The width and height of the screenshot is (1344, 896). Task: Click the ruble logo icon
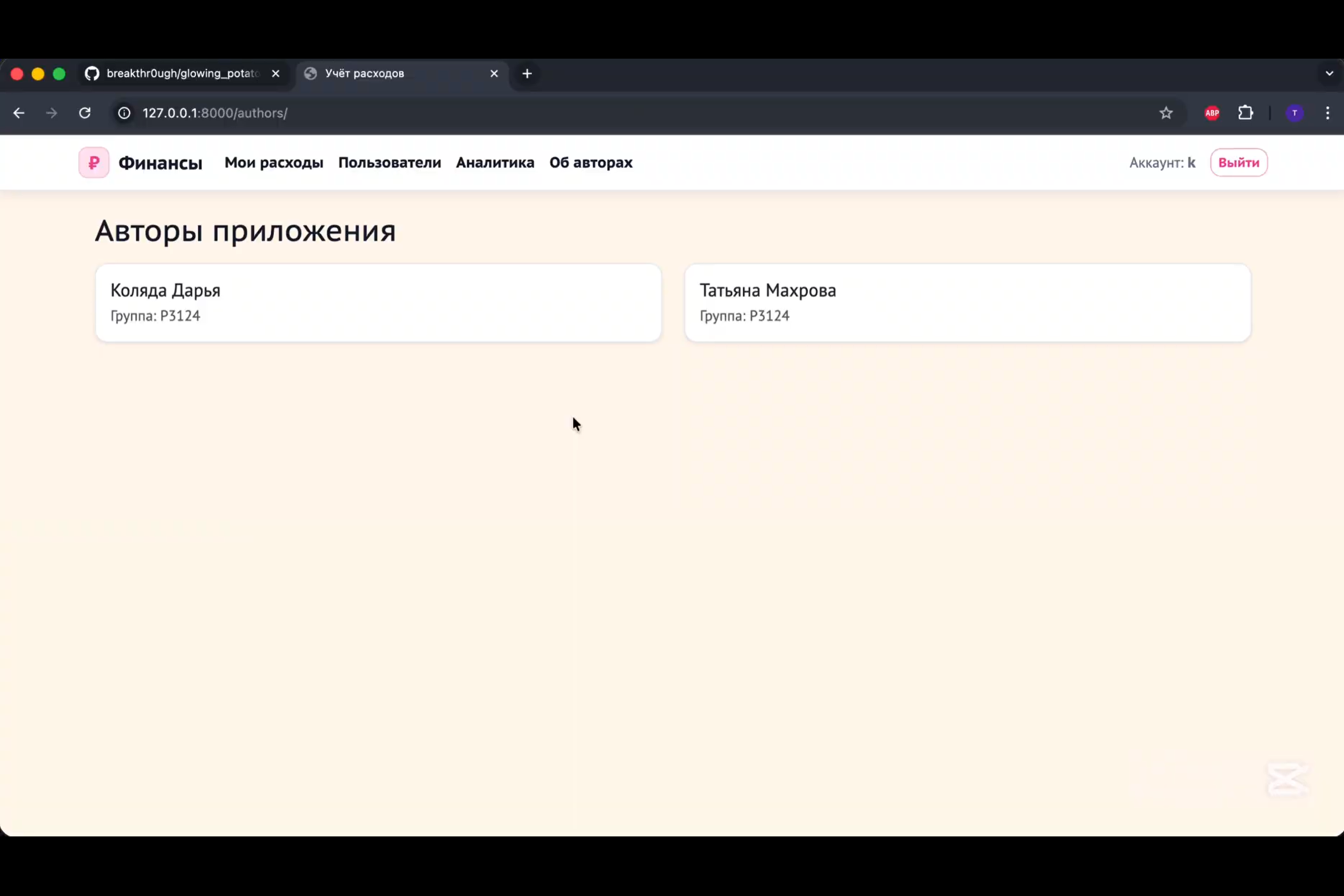pos(94,163)
